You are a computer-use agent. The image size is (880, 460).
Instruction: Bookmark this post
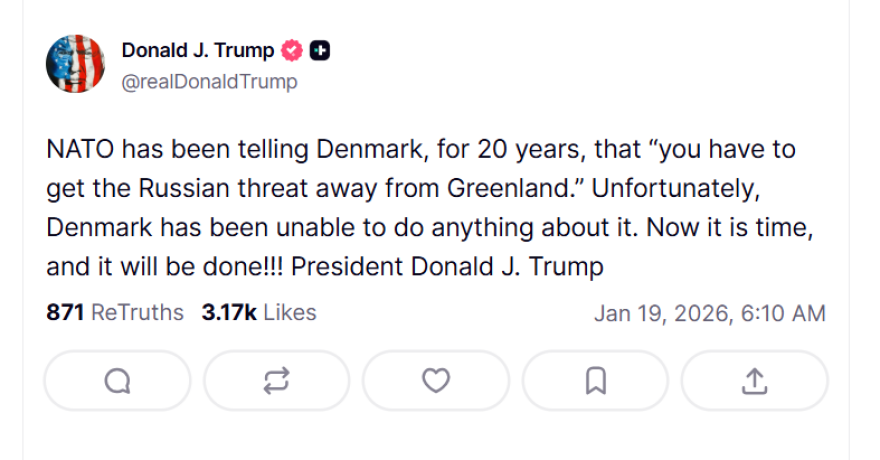[x=595, y=381]
